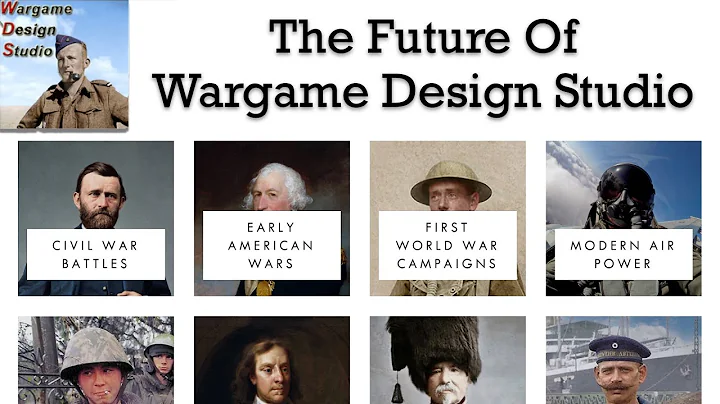The image size is (720, 404).
Task: Click the background soldier in the green helmet
Action: 160,360
